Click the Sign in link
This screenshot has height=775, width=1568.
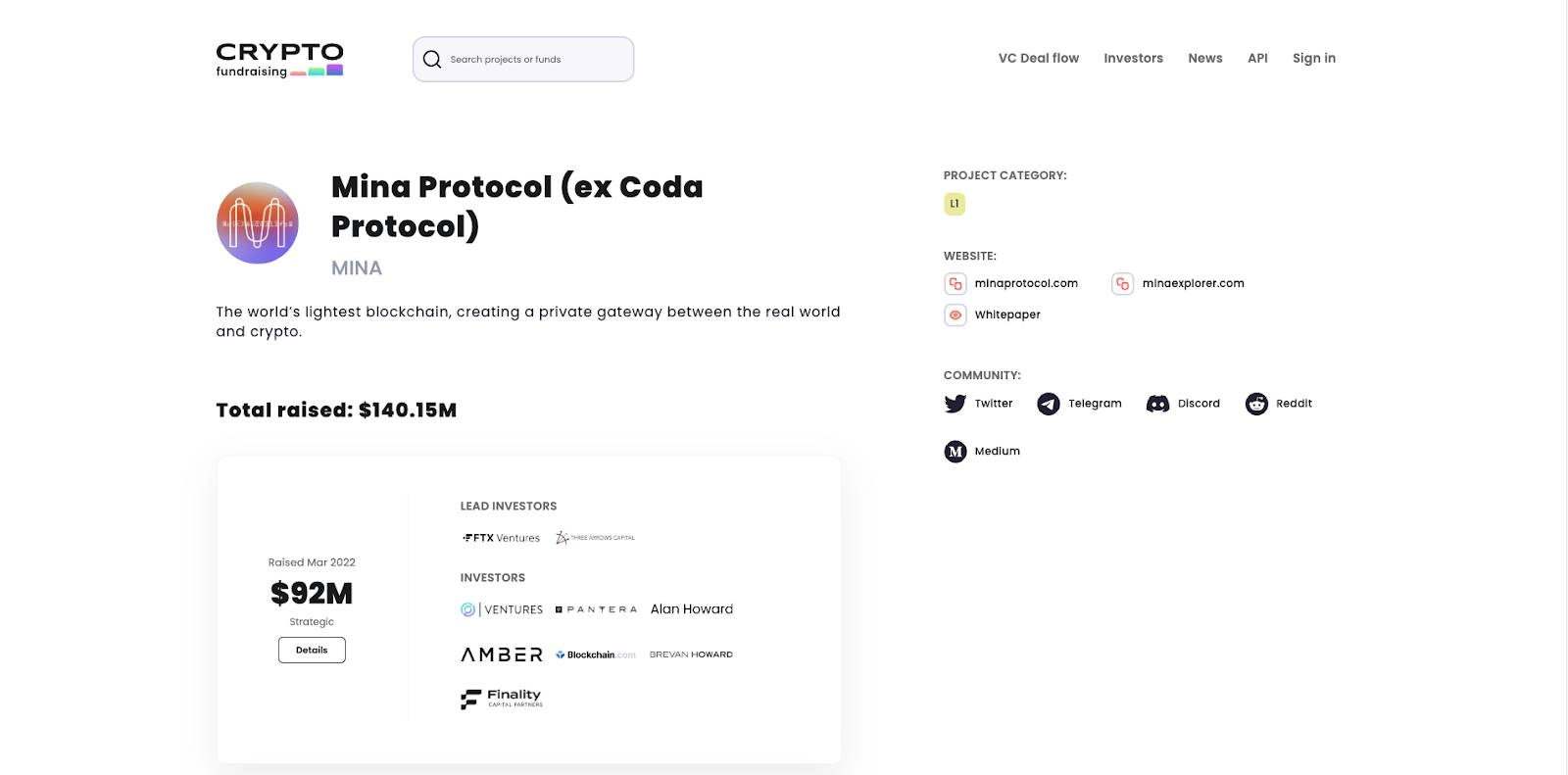point(1313,59)
